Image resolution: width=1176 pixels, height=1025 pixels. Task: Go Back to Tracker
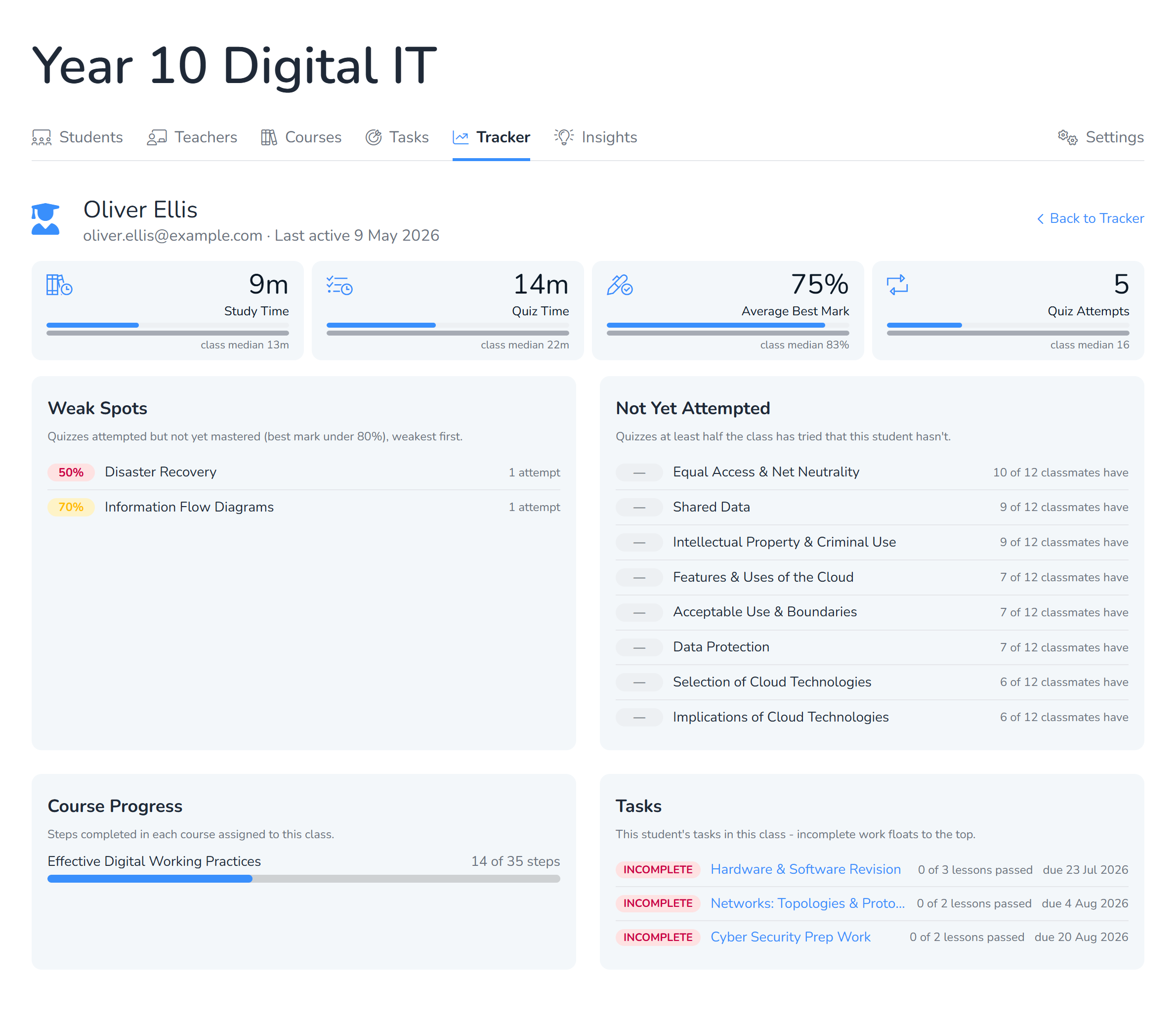pos(1091,218)
